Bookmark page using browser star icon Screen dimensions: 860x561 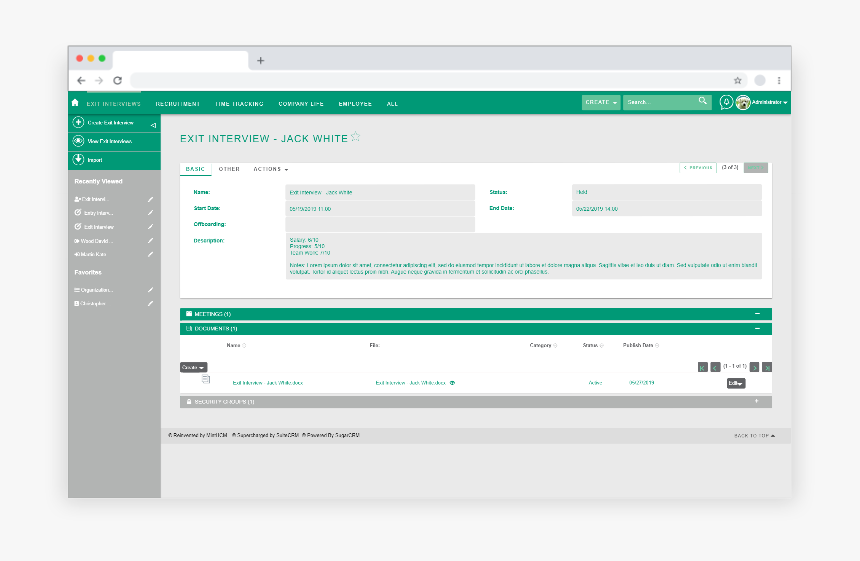coord(738,80)
